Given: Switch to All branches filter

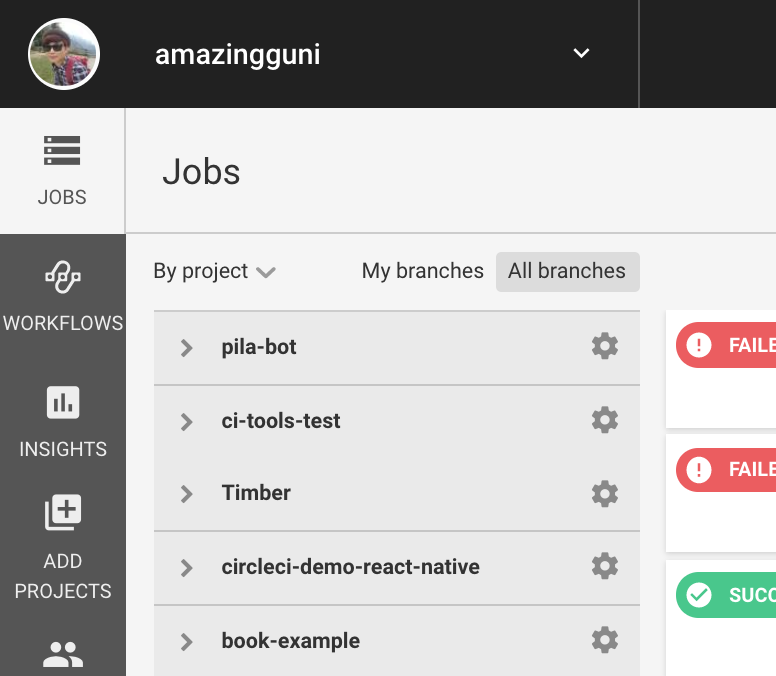Looking at the screenshot, I should coord(568,272).
